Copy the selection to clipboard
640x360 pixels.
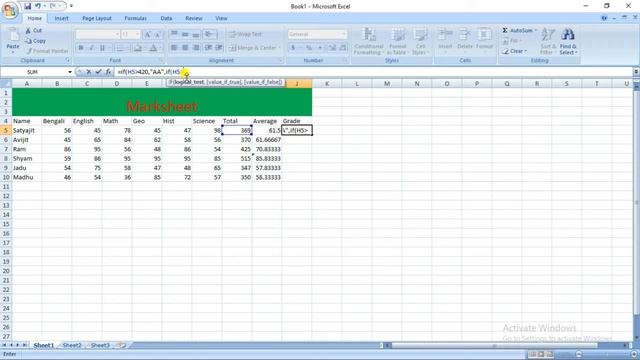point(35,41)
